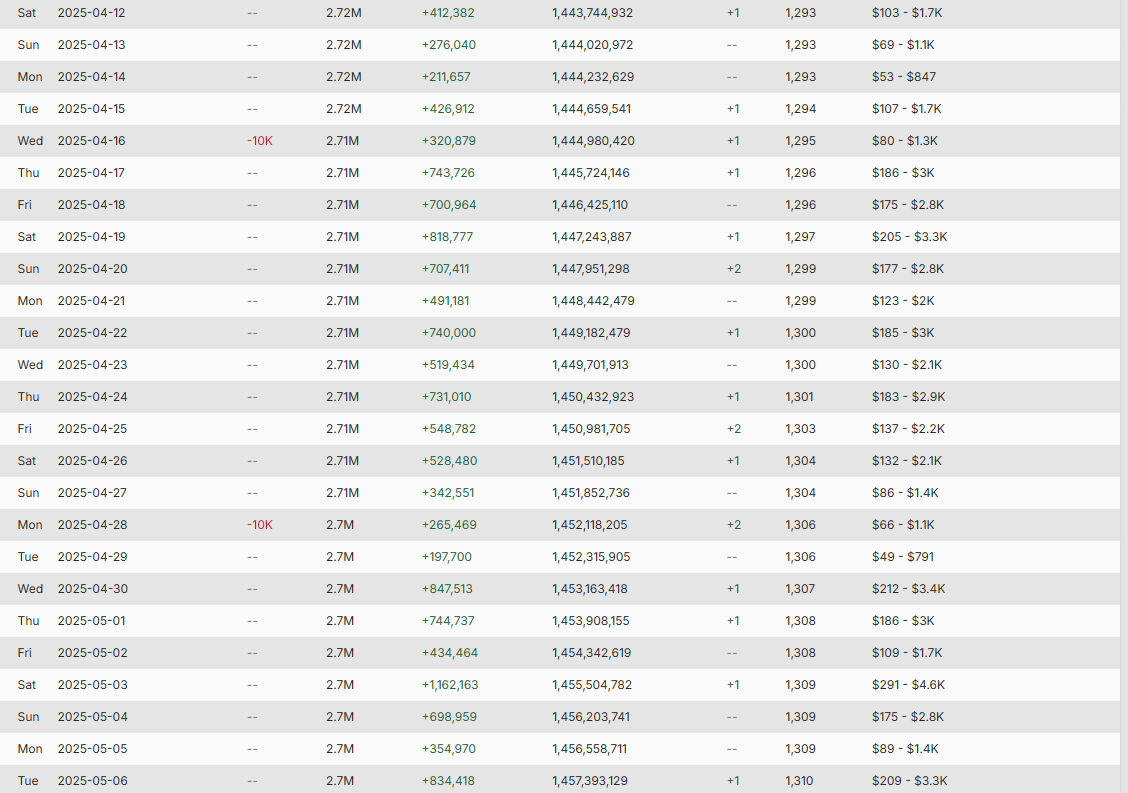Select the views gain +818,777
1128x793 pixels.
coord(447,237)
